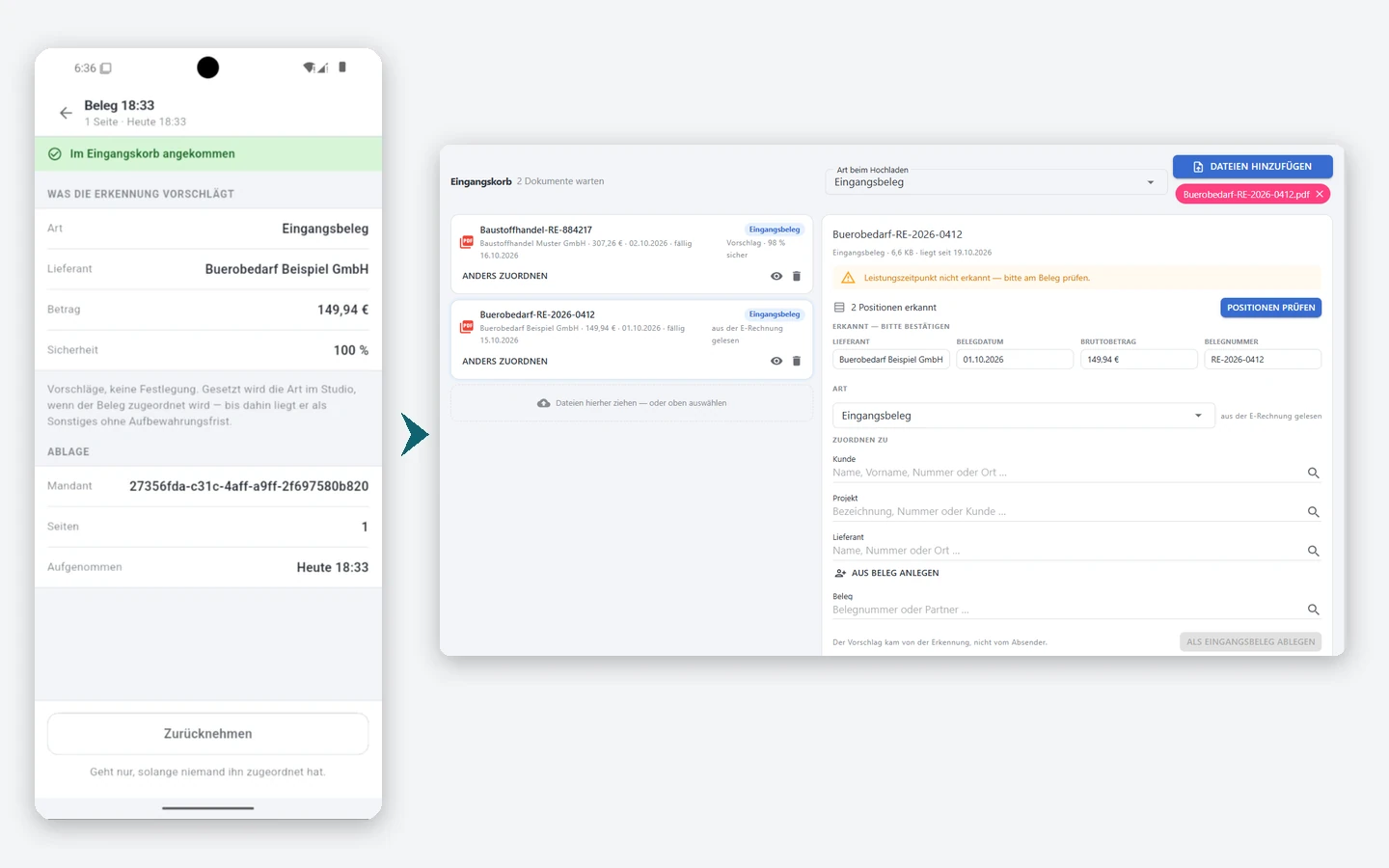Image resolution: width=1389 pixels, height=868 pixels.
Task: Click 'Anders zuordnen' for Baustoffhandel-RE-884217
Action: click(504, 276)
